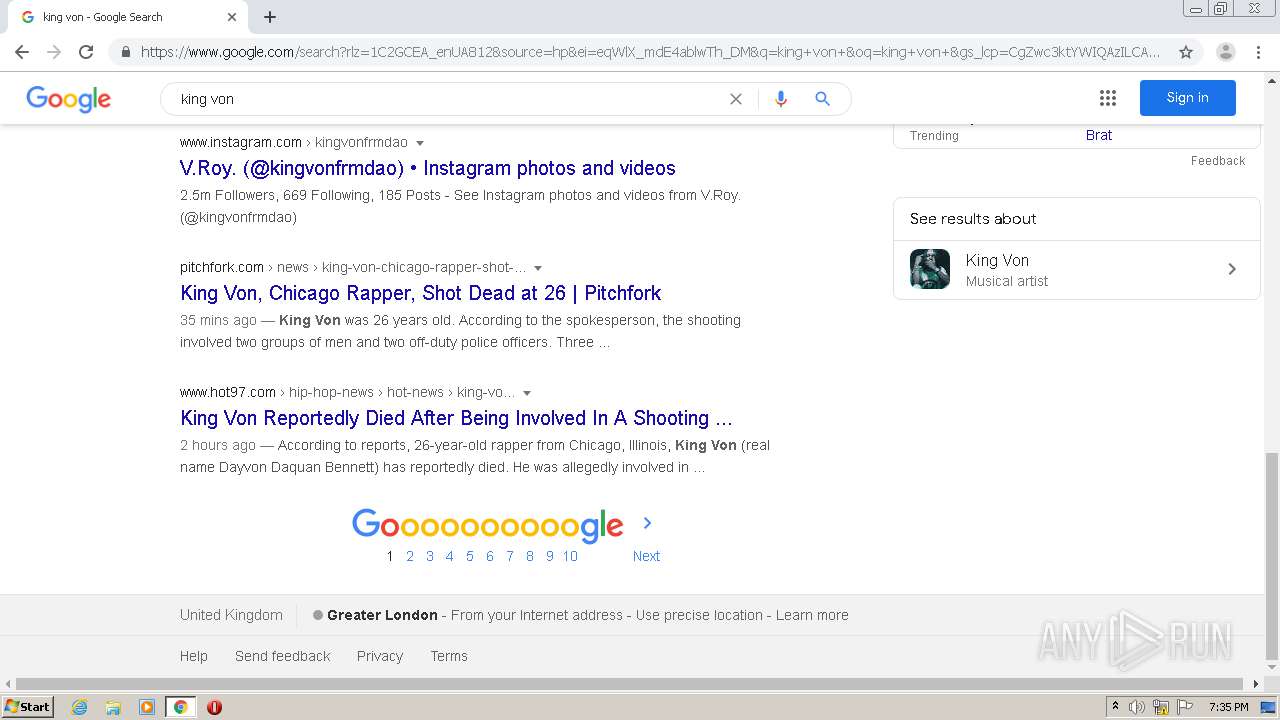This screenshot has height=720, width=1280.
Task: Click the action center flag tray icon
Action: pos(1185,707)
